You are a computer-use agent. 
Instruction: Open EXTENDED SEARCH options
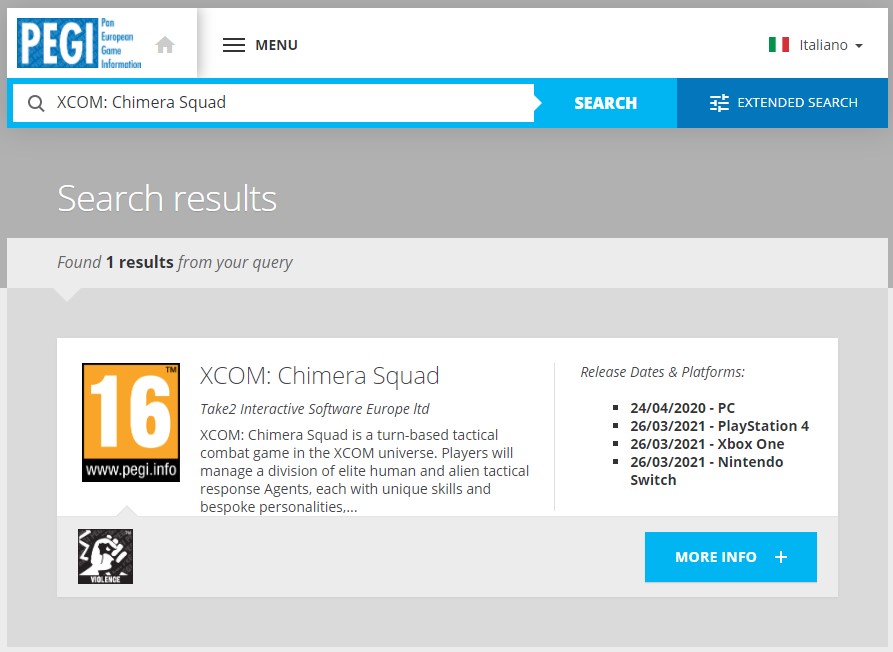(x=783, y=103)
